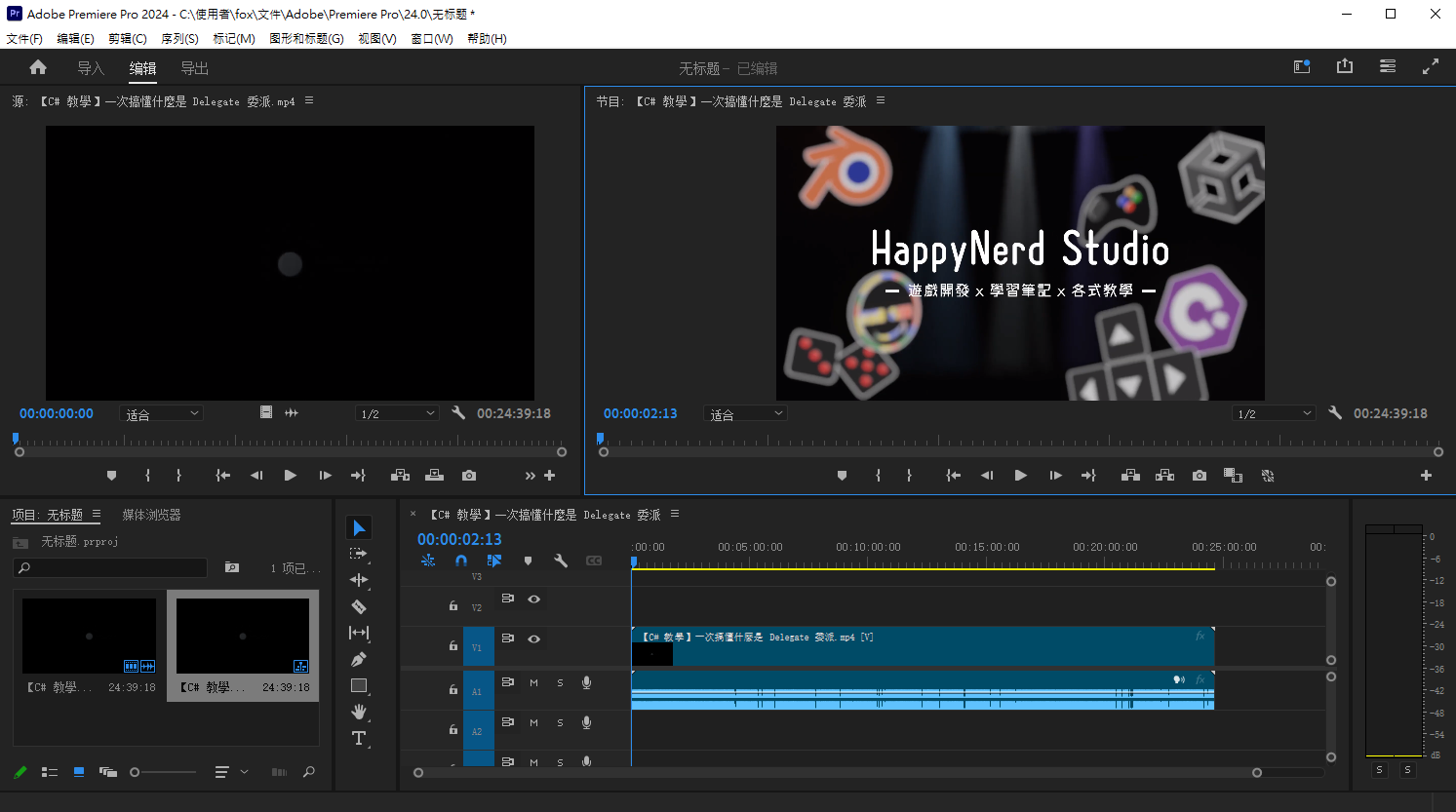Click Source monitor Insert button
This screenshot has height=812, width=1456.
click(x=400, y=476)
